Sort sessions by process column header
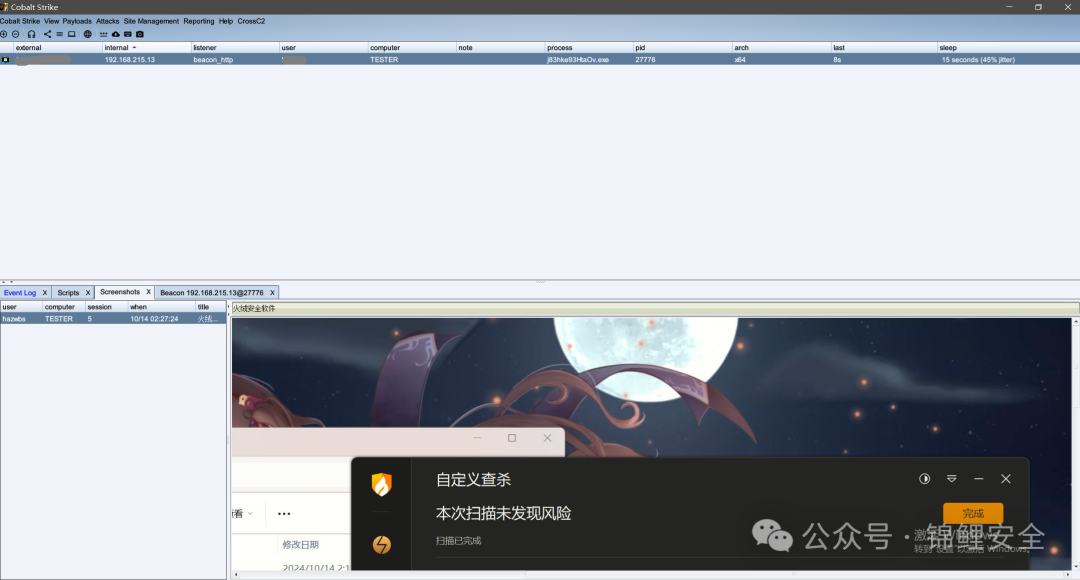The width and height of the screenshot is (1080, 580). [x=588, y=48]
